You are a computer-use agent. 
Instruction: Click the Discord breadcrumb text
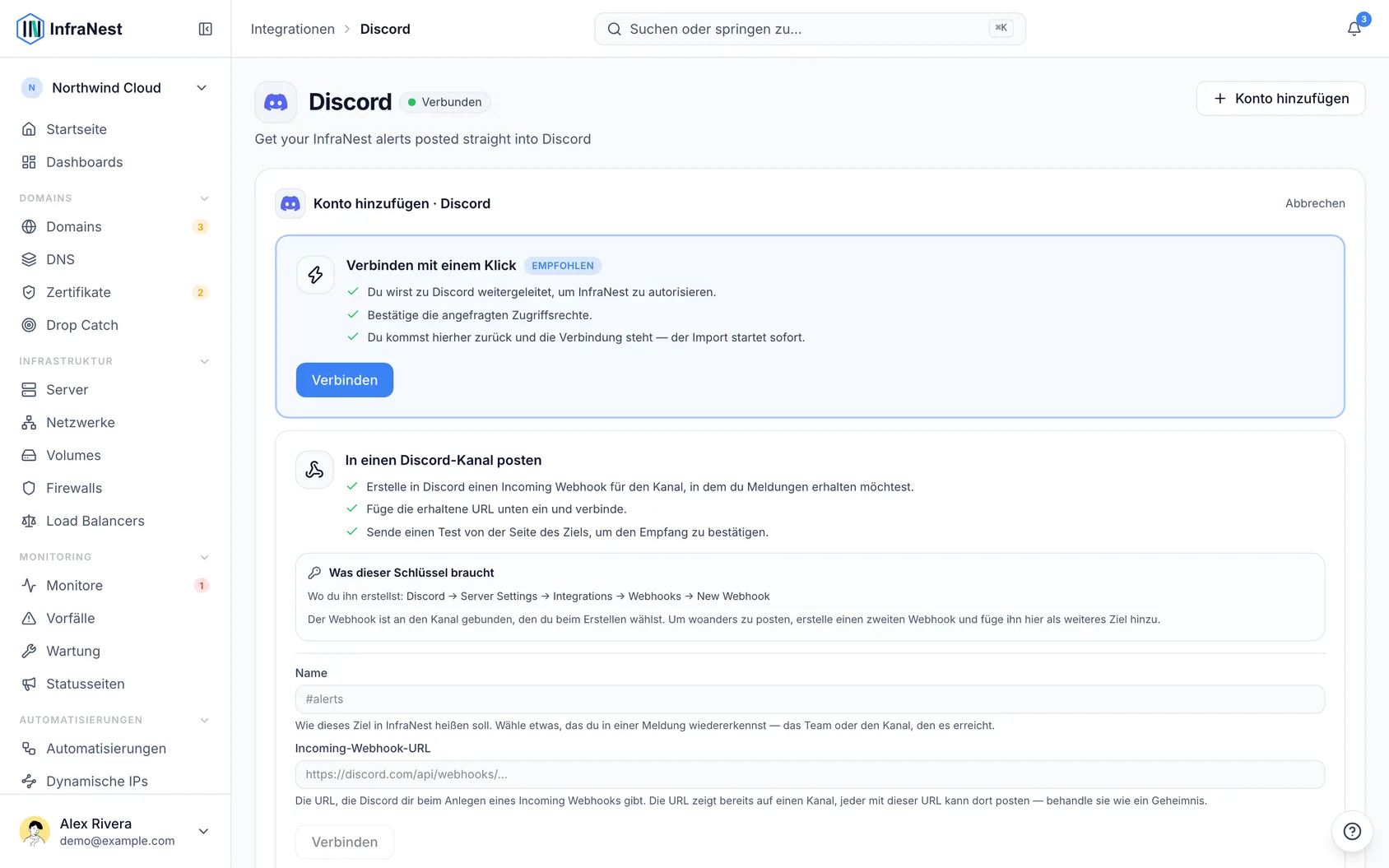coord(385,29)
